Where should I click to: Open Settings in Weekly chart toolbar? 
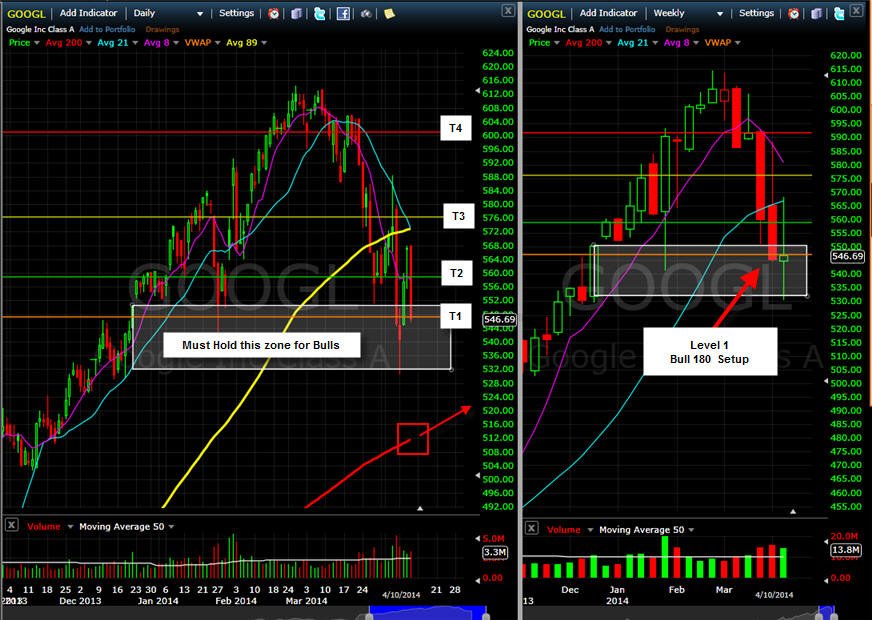(756, 13)
